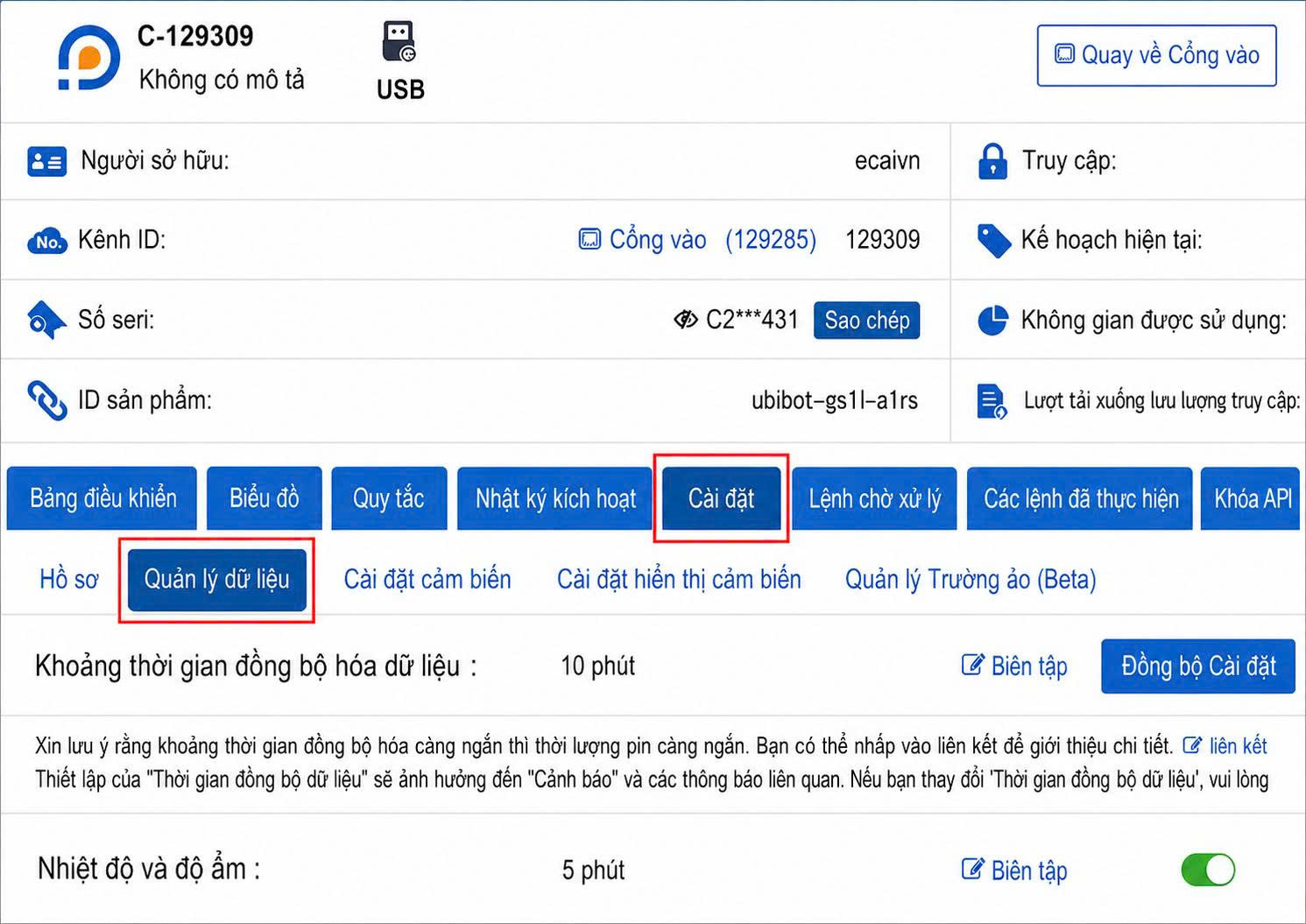The image size is (1306, 924).
Task: Select the Quản lý dữ liệu sub-tab
Action: (217, 580)
